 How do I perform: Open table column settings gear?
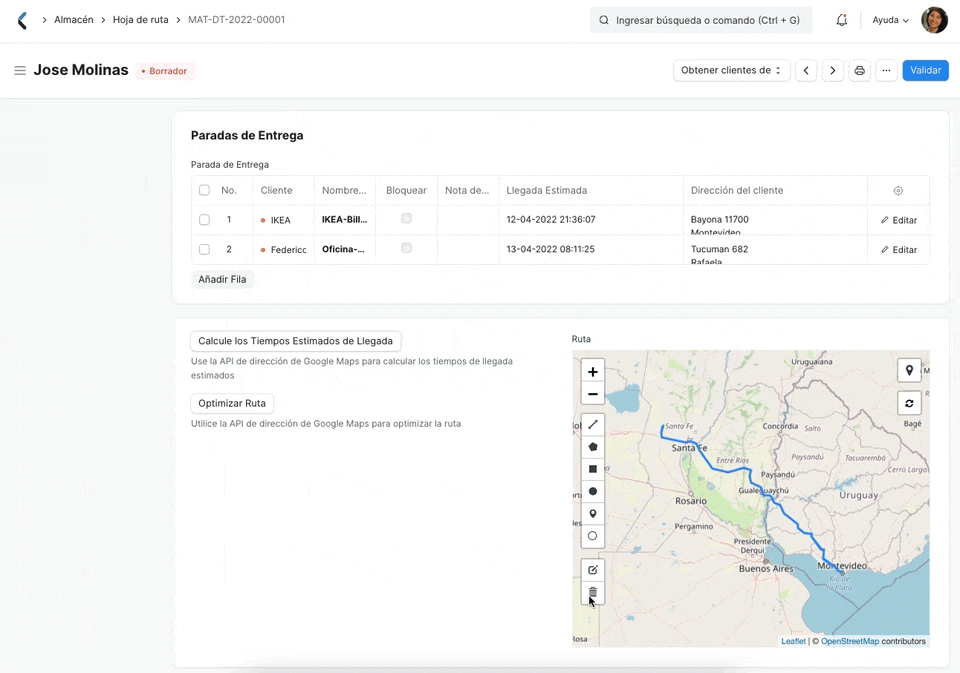click(898, 190)
